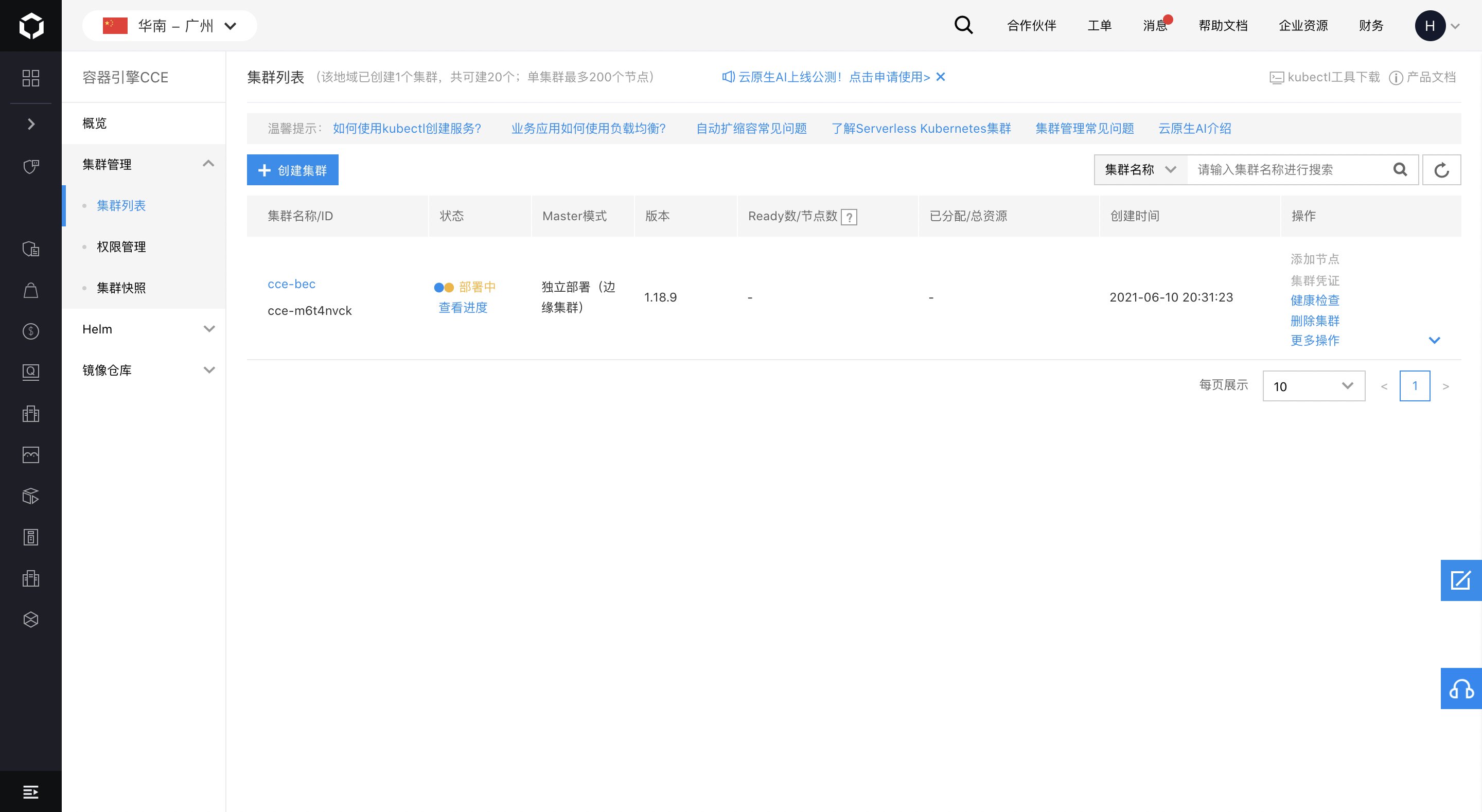The image size is (1482, 812).
Task: Collapse the 集群管理 menu section
Action: tap(208, 164)
